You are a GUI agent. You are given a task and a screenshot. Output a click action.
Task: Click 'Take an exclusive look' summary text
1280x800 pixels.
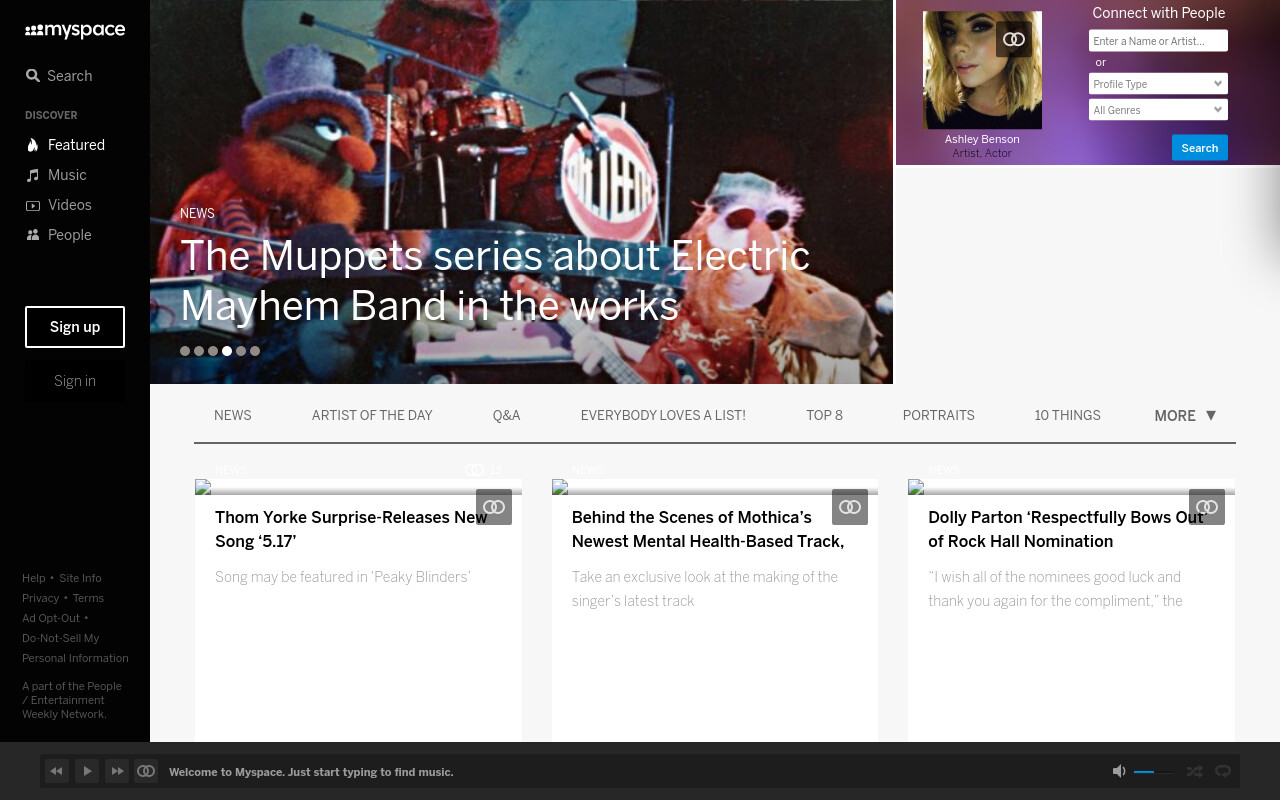[x=705, y=589]
